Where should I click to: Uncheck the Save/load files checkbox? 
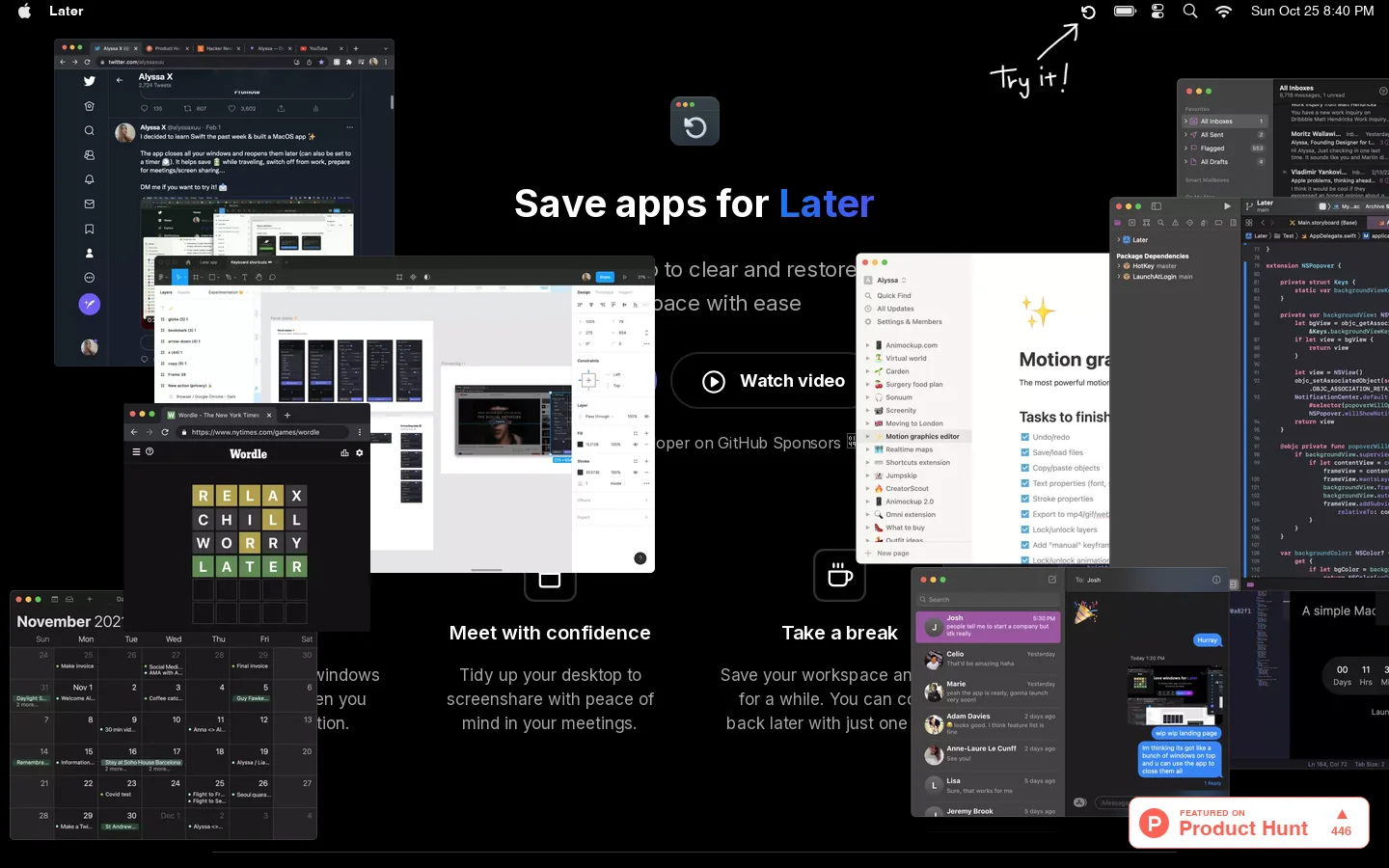coord(1024,452)
